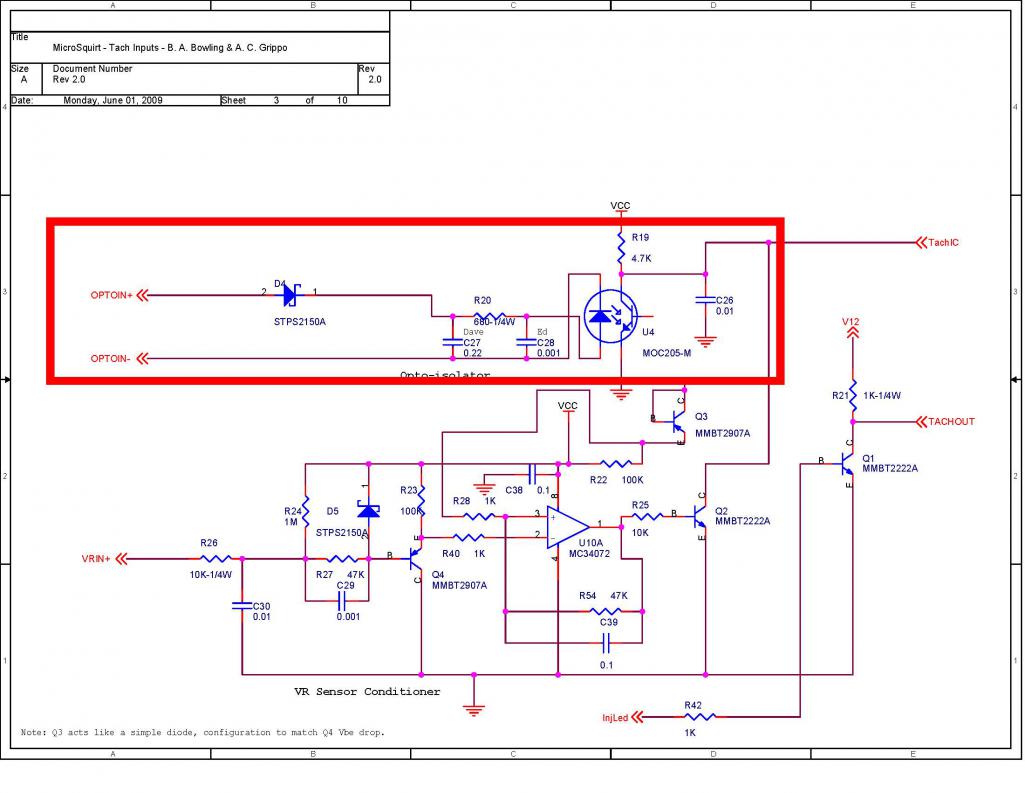Select resistor R42 1K near InjLed
This screenshot has height=793, width=1025.
pyautogui.click(x=699, y=718)
